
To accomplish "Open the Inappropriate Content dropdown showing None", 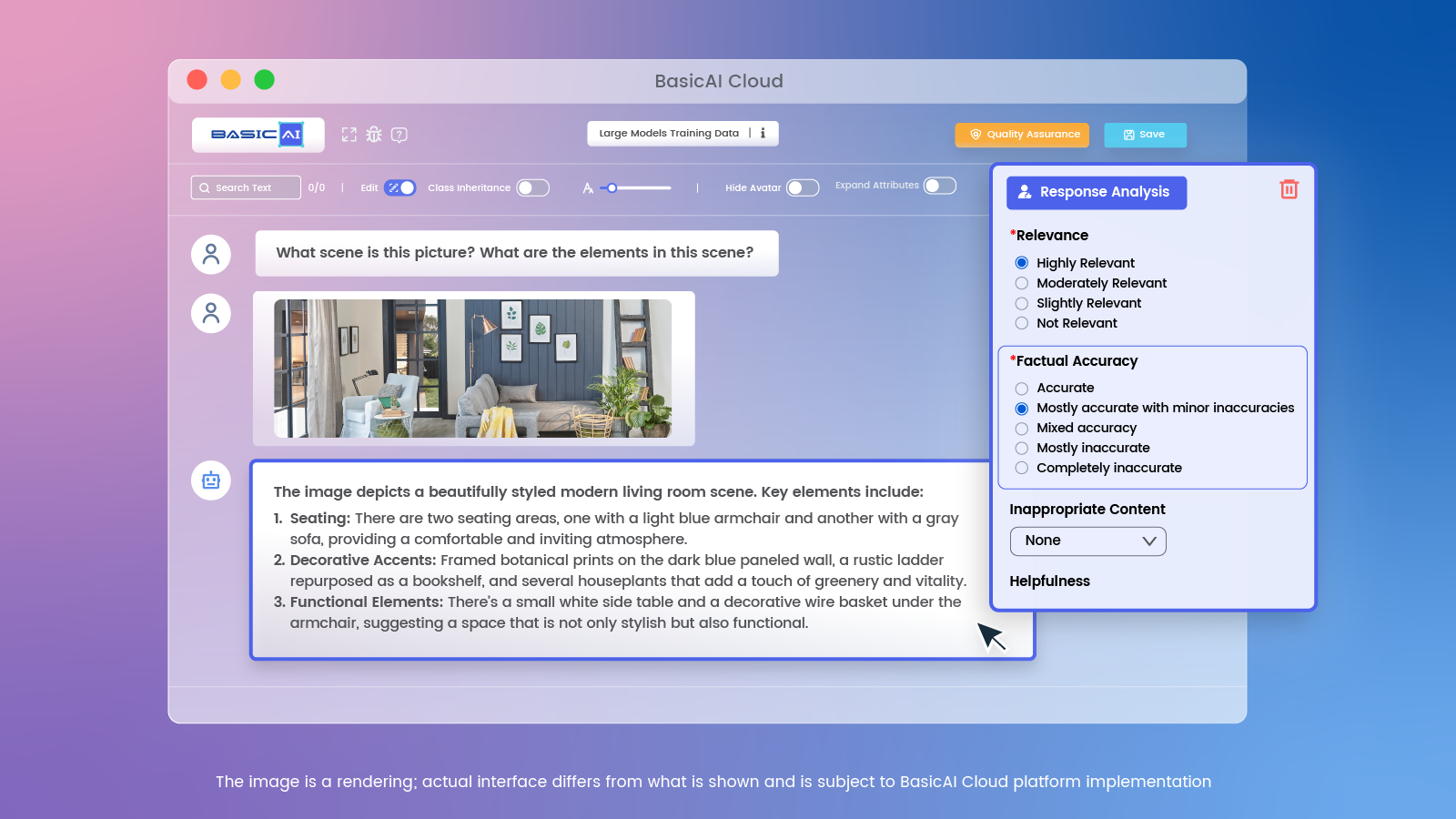I will [1087, 541].
